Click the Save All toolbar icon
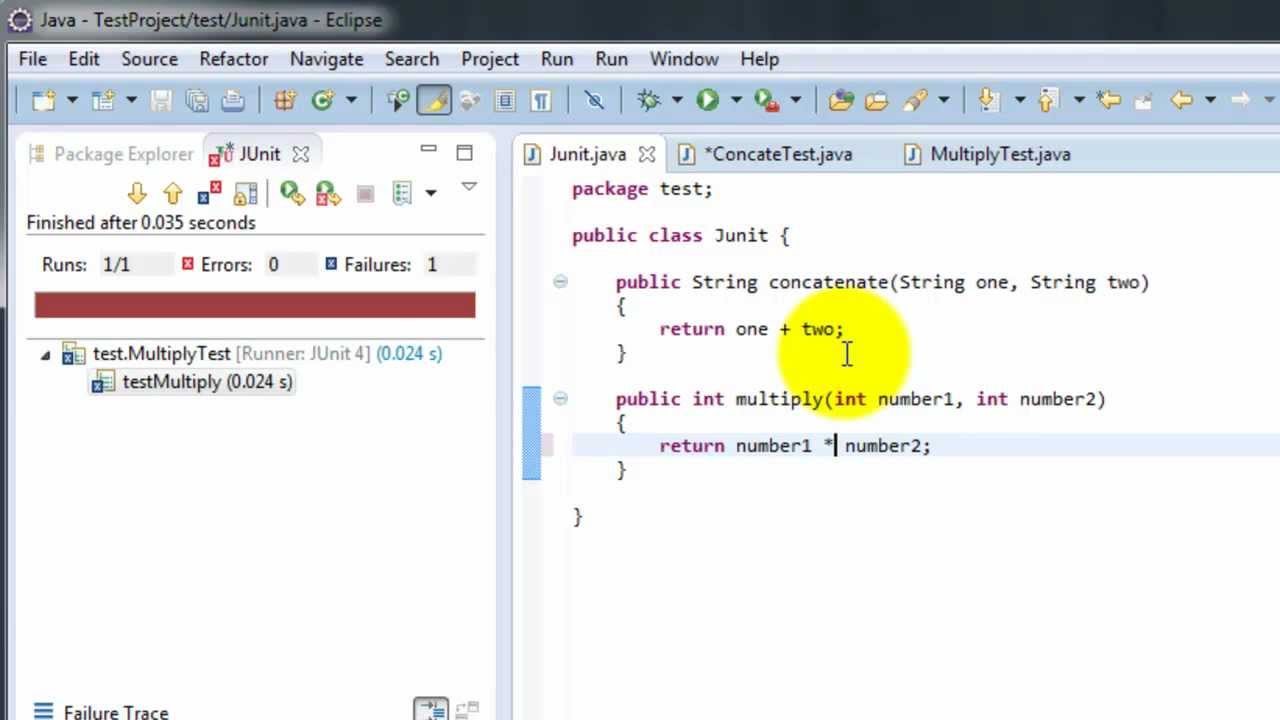The width and height of the screenshot is (1280, 720). click(x=196, y=100)
